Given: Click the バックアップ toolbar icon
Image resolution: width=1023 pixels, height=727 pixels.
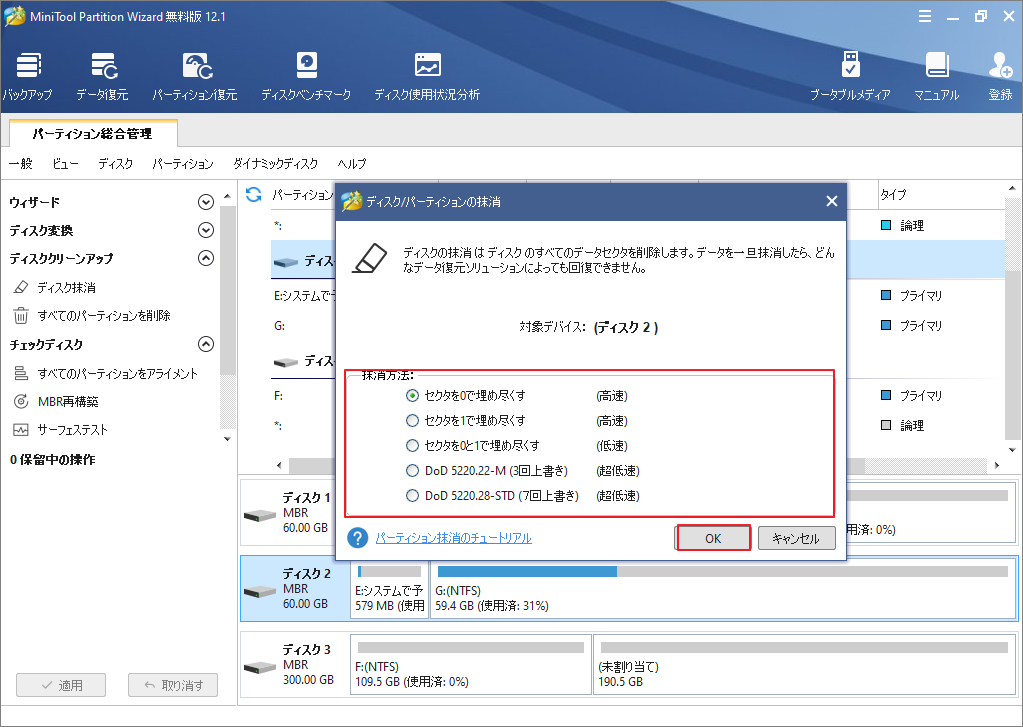Looking at the screenshot, I should pos(28,67).
